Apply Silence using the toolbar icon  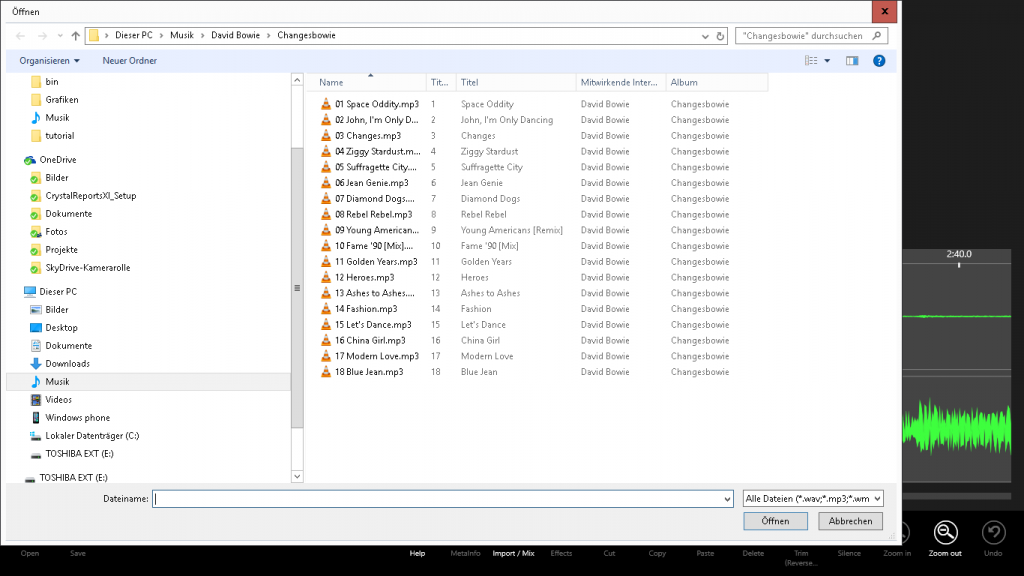pyautogui.click(x=849, y=553)
